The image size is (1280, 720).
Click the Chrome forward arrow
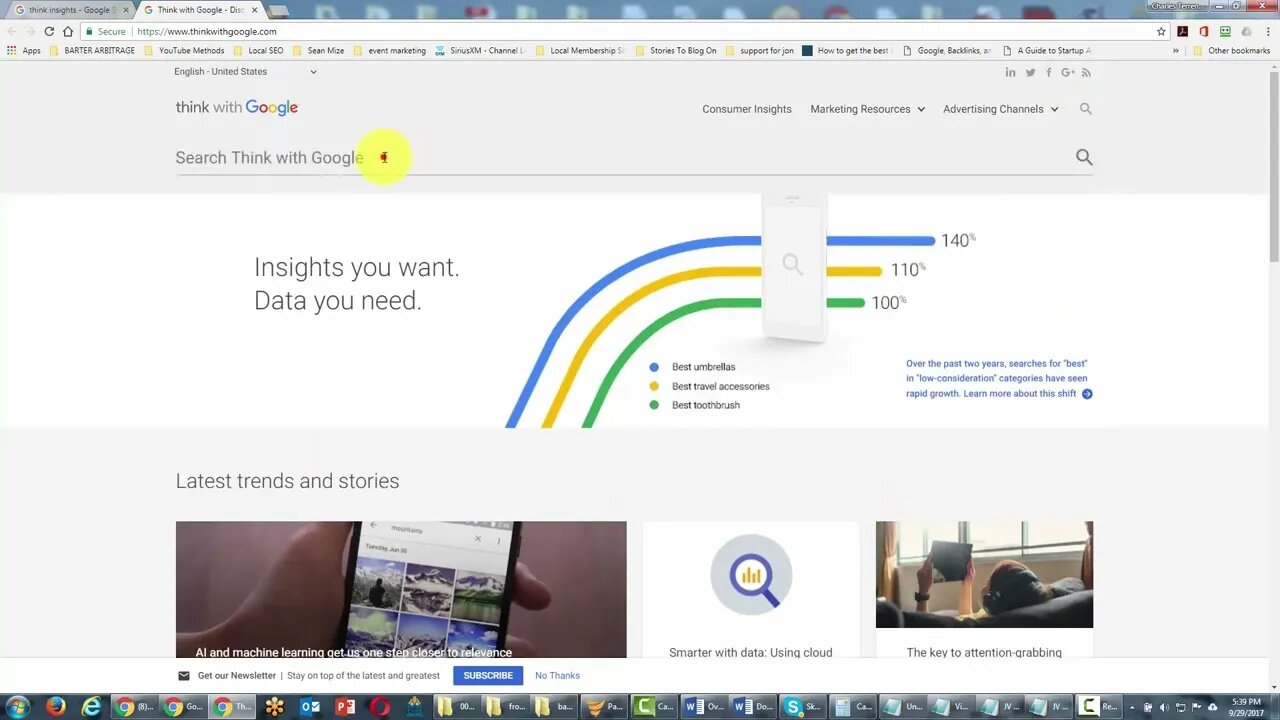30,31
